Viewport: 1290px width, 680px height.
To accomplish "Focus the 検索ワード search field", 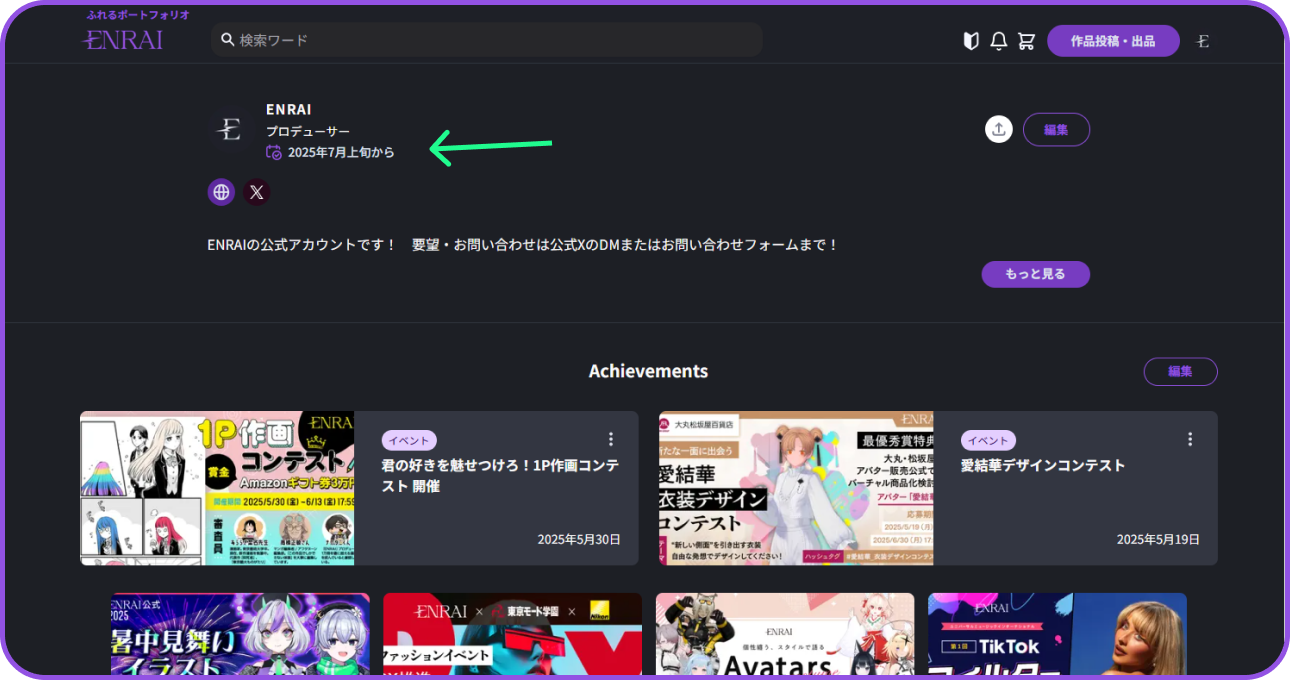I will coord(487,40).
